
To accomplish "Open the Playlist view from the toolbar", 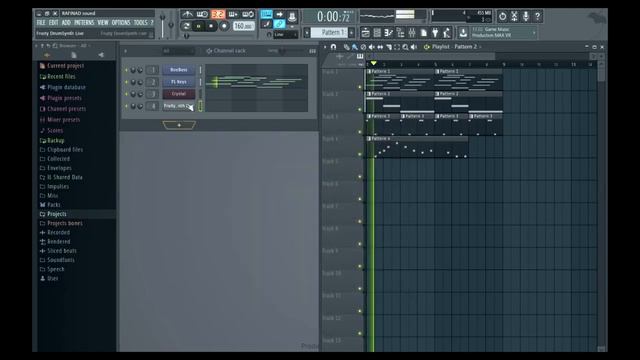I will click(366, 32).
